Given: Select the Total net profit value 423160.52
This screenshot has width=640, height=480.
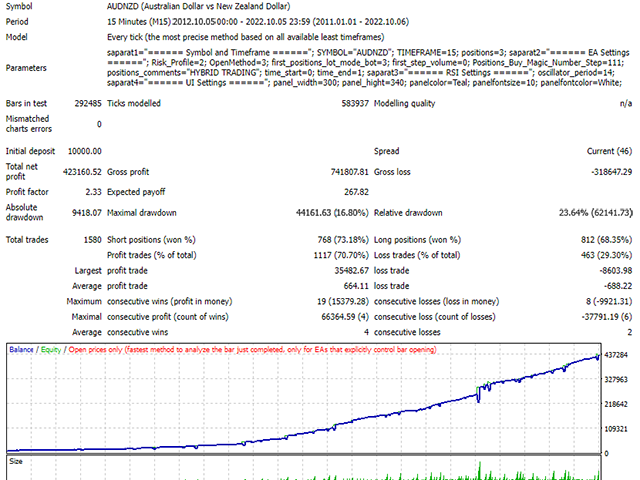Looking at the screenshot, I should pyautogui.click(x=78, y=170).
